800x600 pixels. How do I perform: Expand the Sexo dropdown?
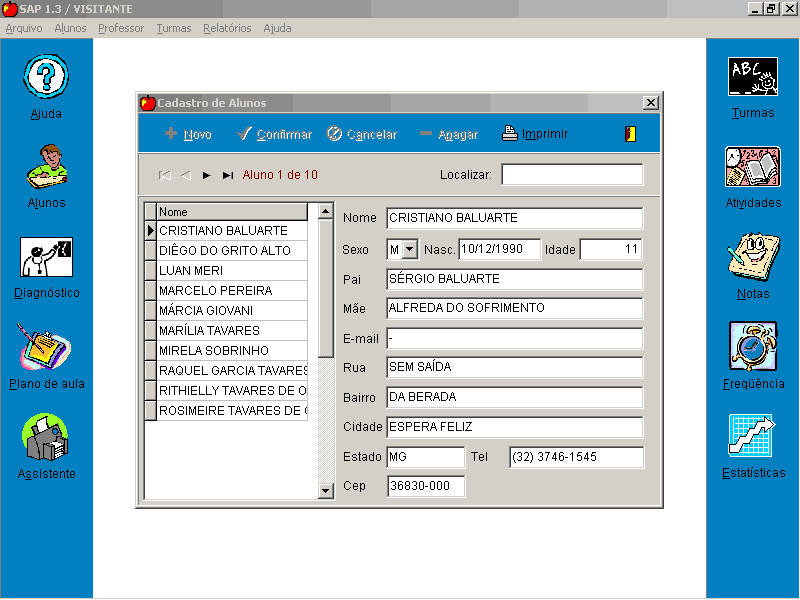410,249
